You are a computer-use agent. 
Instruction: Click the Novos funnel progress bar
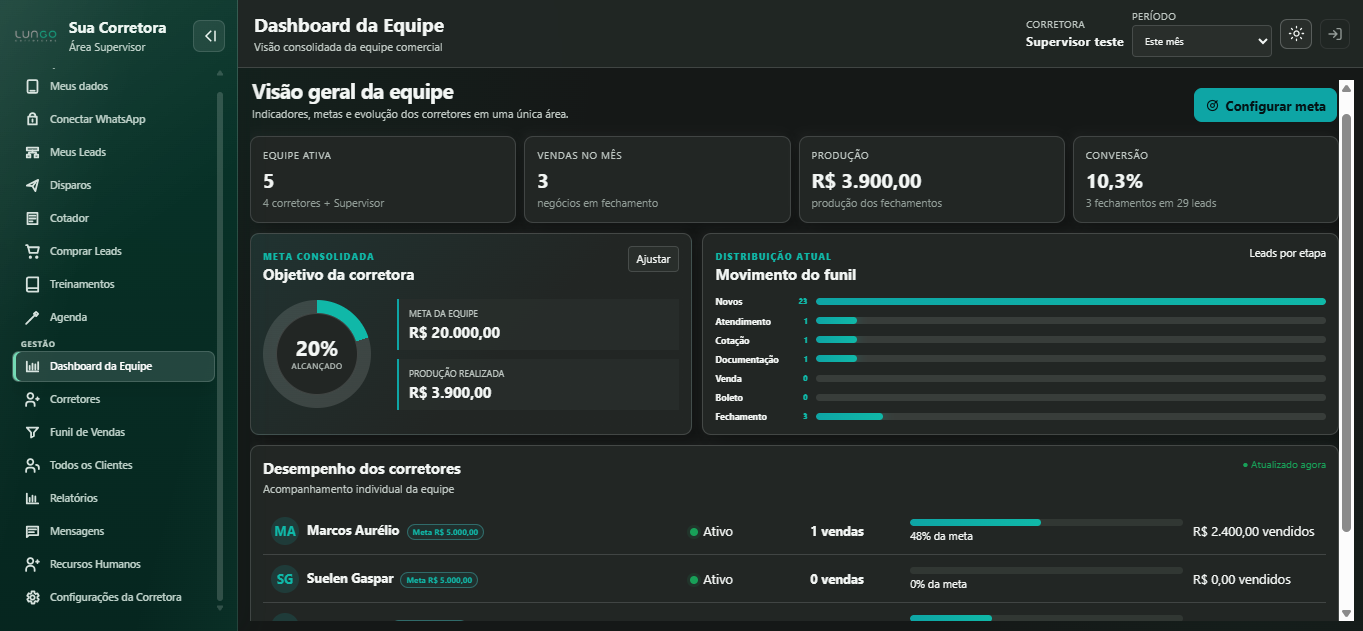click(1071, 301)
